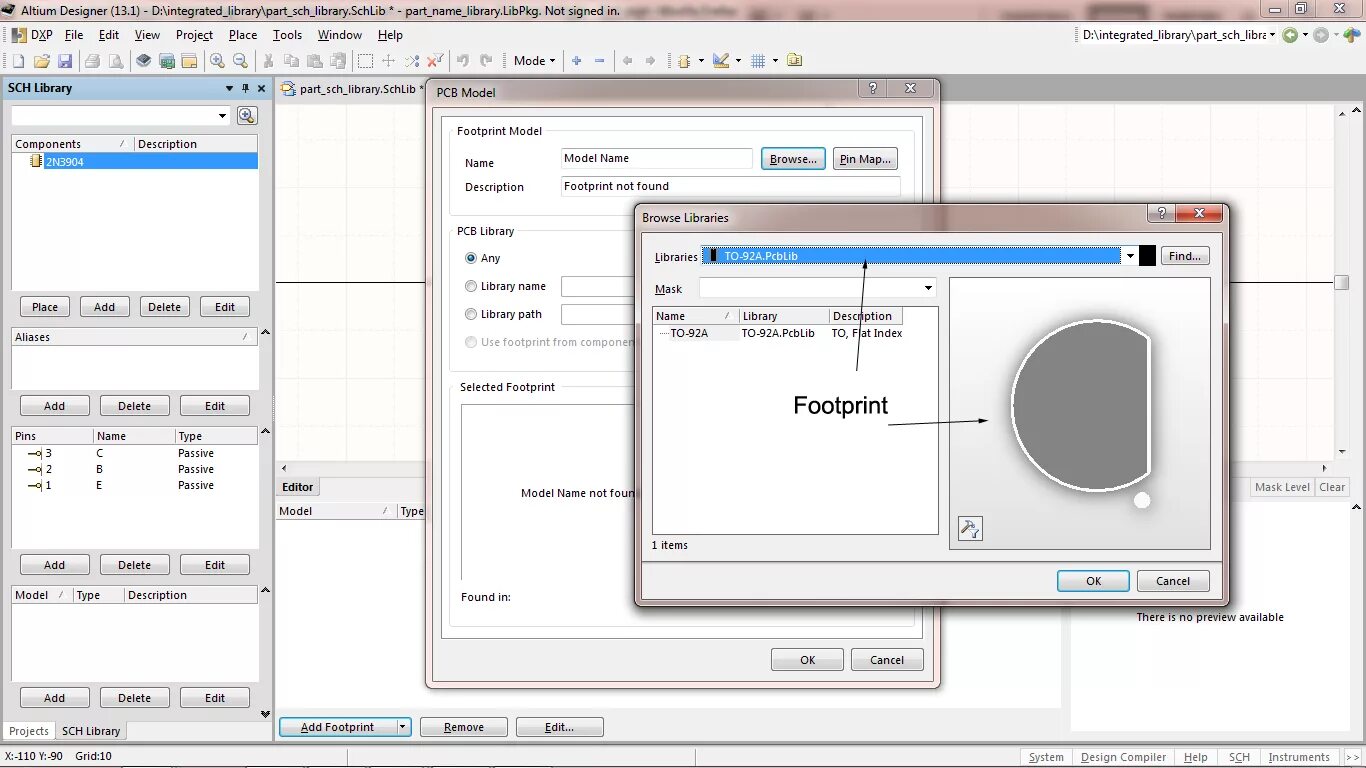Screen dimensions: 1366x768
Task: Open the SCH Library filter dropdown
Action: pos(222,116)
